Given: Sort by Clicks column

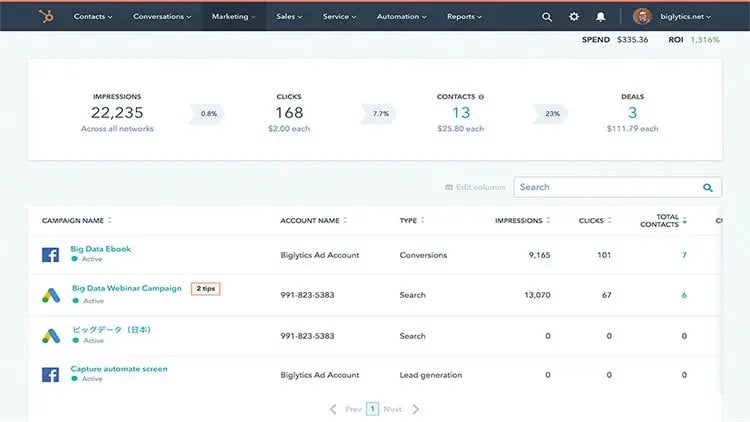Looking at the screenshot, I should (x=609, y=220).
